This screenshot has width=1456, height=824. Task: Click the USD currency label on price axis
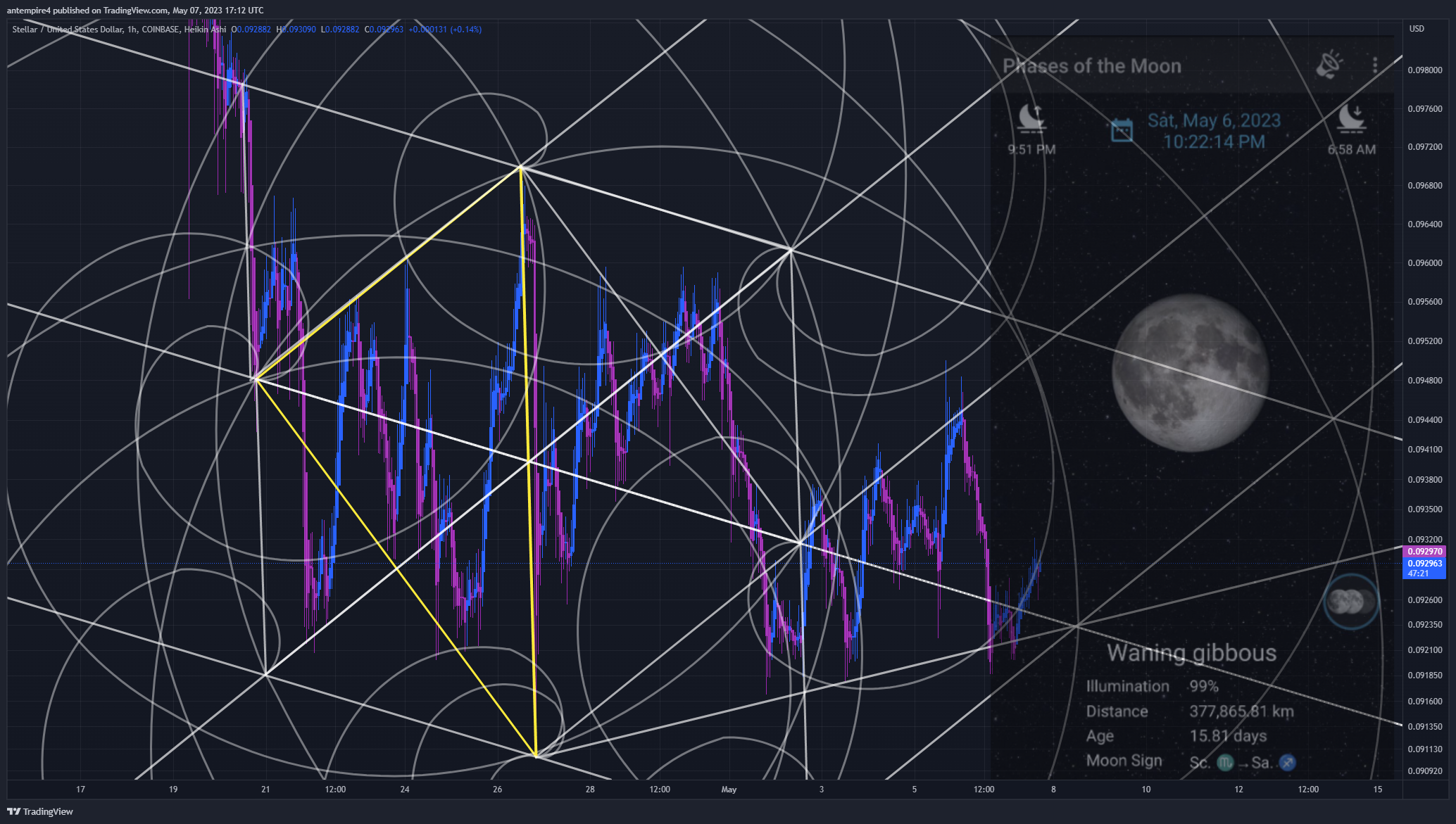(x=1417, y=29)
